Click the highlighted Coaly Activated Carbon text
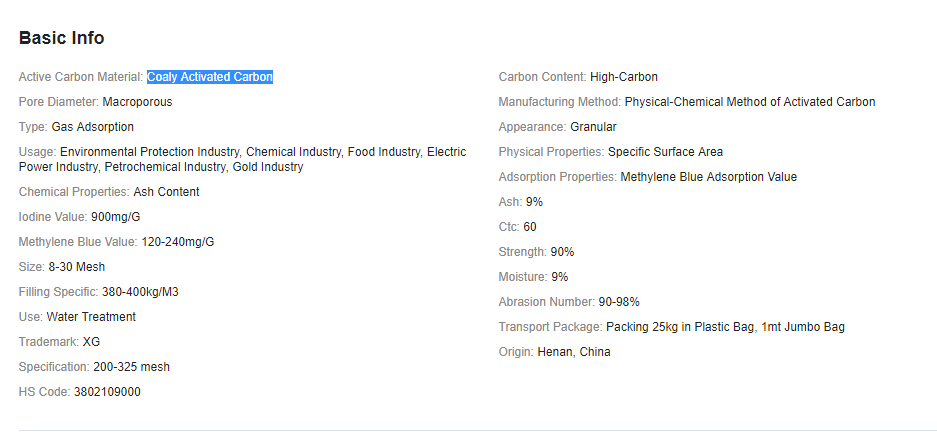Screen dimensions: 937x432 coord(210,77)
